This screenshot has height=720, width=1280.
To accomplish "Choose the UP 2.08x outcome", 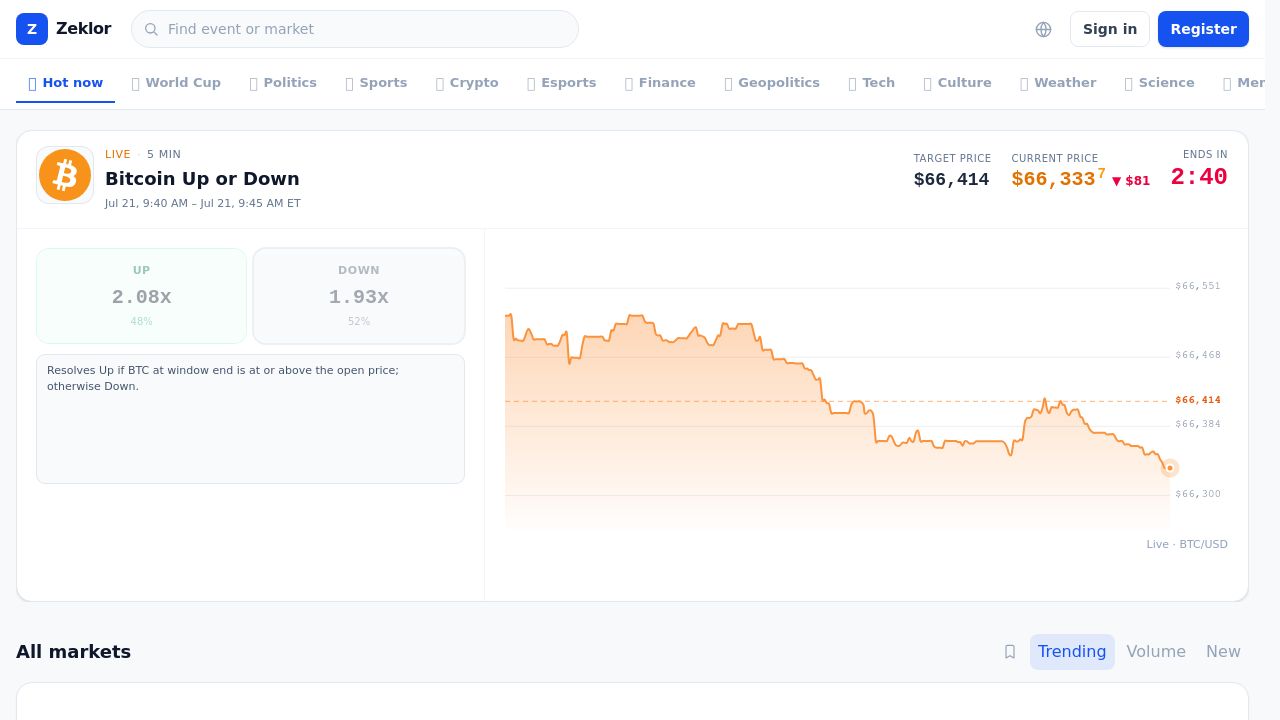I will click(141, 296).
